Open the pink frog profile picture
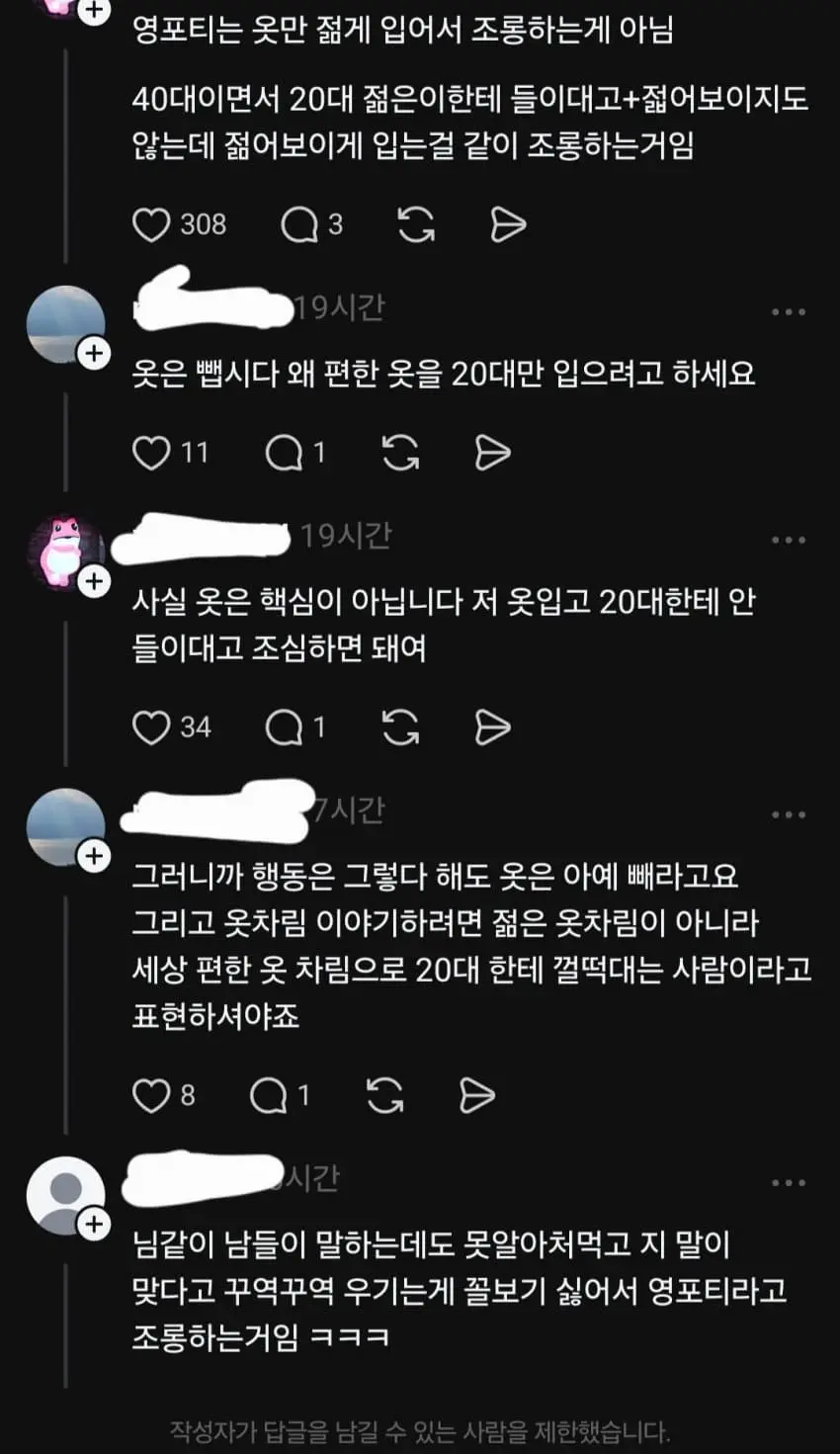This screenshot has height=1454, width=840. click(x=65, y=553)
